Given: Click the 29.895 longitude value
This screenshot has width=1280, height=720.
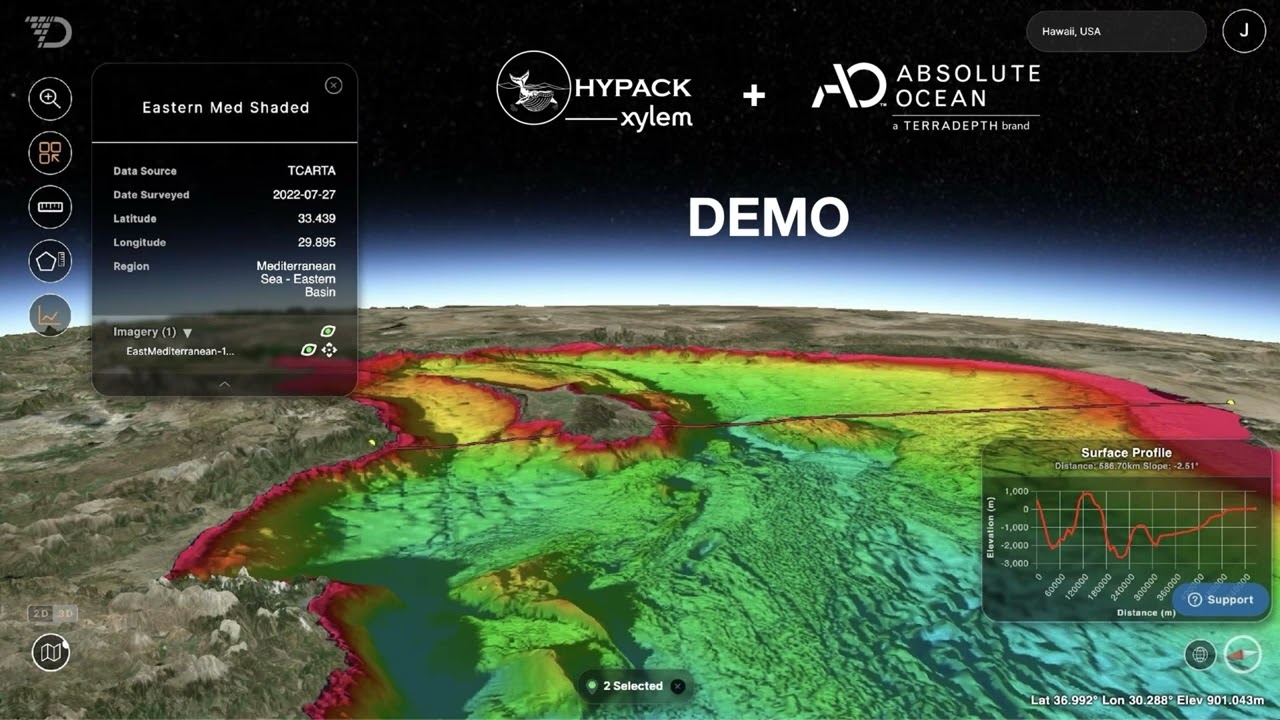Looking at the screenshot, I should click(x=317, y=243).
